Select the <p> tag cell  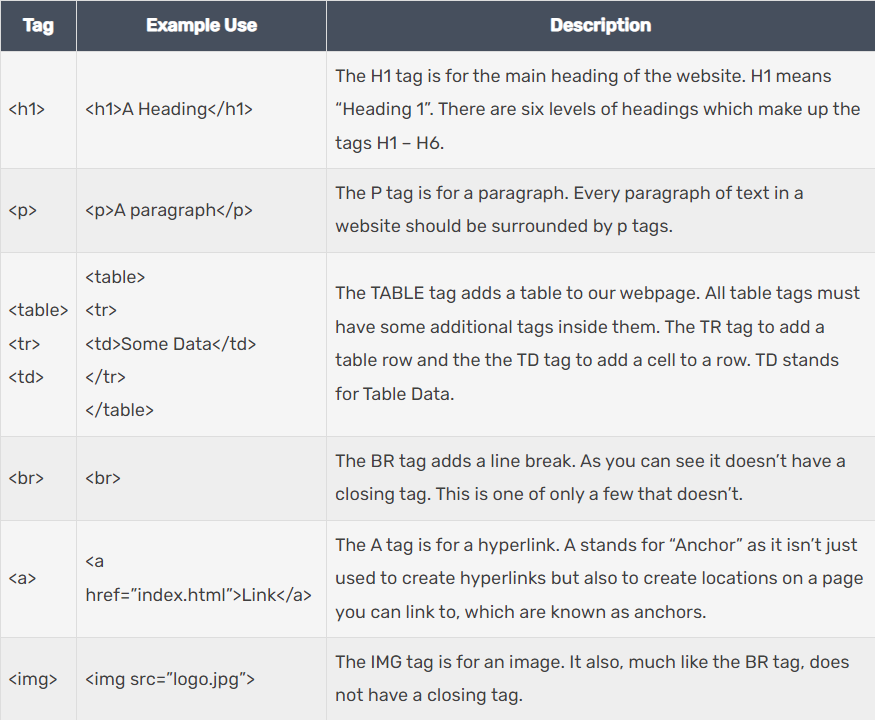click(x=23, y=210)
